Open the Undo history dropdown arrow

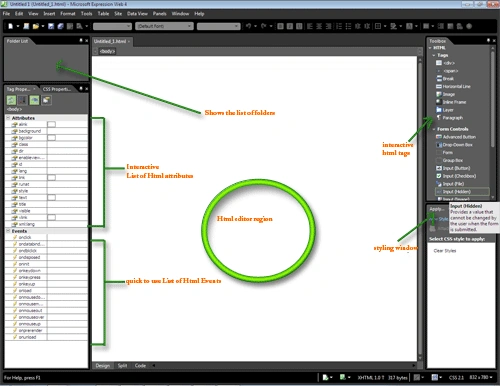tap(255, 26)
